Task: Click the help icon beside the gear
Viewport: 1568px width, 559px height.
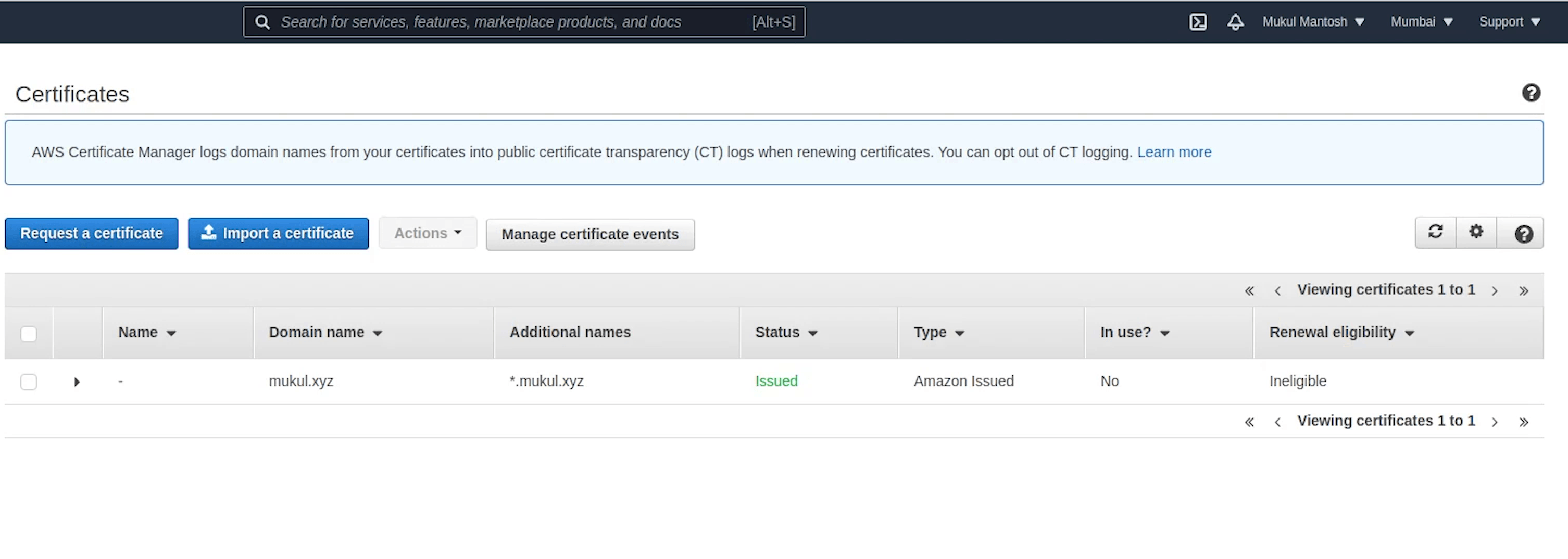Action: [1524, 234]
